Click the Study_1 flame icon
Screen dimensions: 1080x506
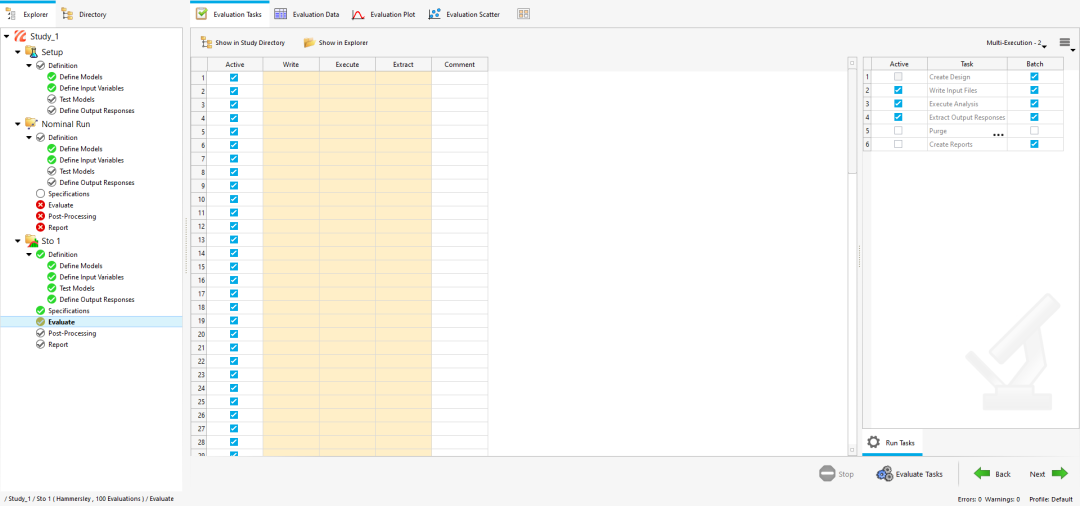[19, 36]
